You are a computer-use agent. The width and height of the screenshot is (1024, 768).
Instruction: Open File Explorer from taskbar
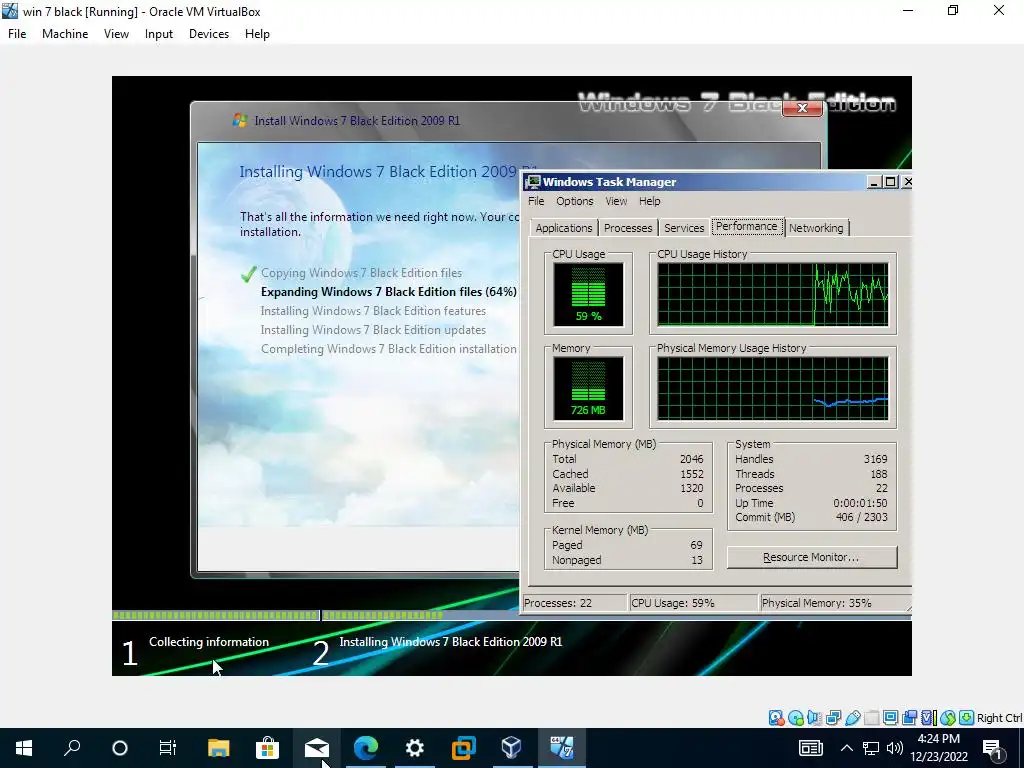click(x=219, y=748)
